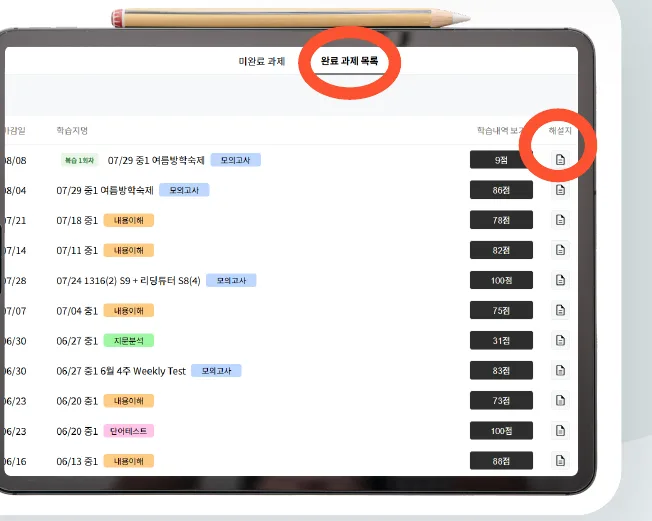The image size is (652, 521).
Task: Click the 06/16 due date cell
Action: pyautogui.click(x=15, y=461)
